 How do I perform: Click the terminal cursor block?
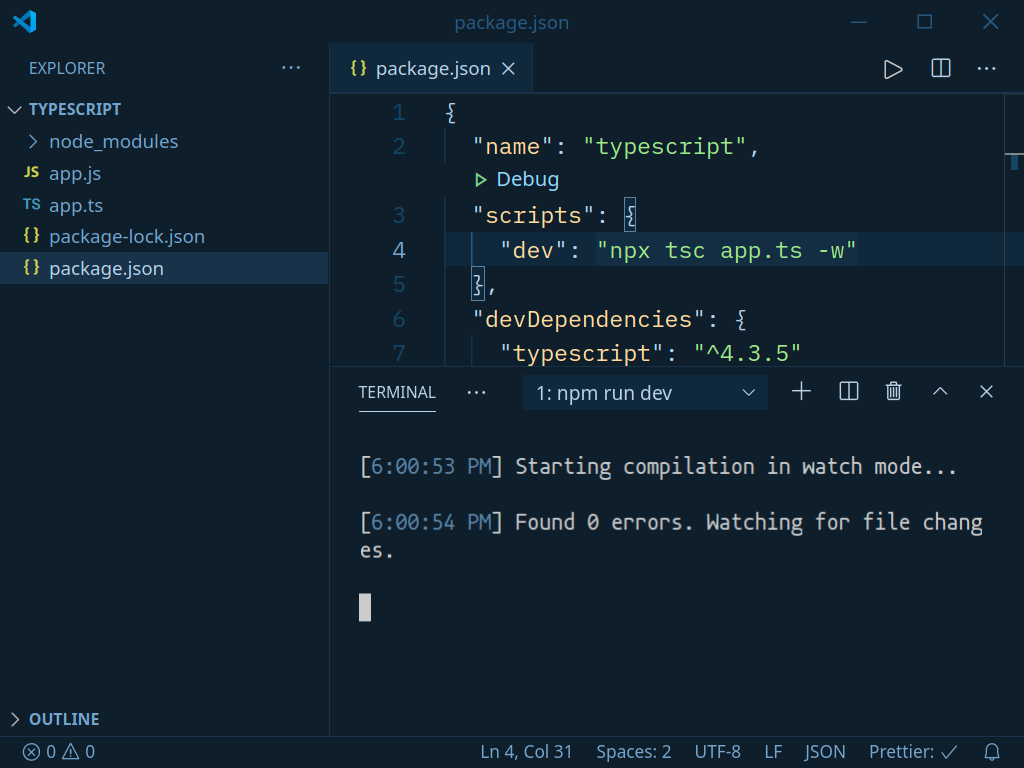[365, 607]
